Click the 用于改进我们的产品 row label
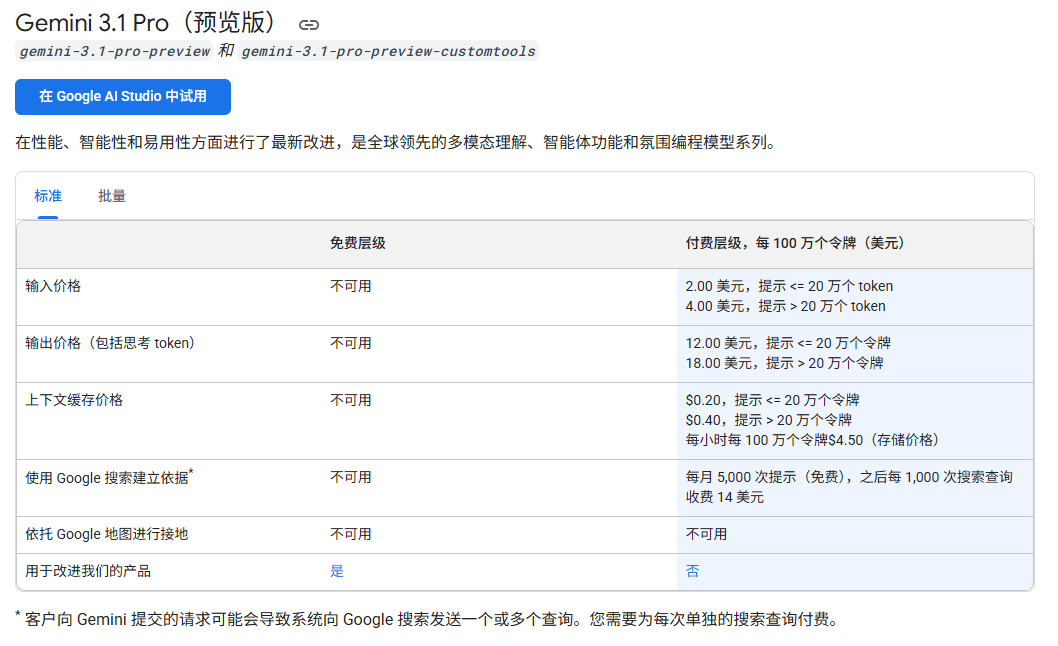 click(88, 572)
